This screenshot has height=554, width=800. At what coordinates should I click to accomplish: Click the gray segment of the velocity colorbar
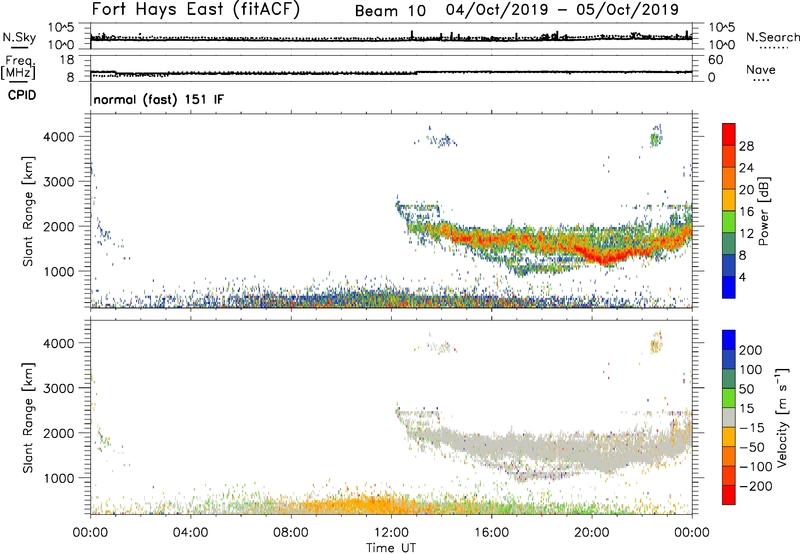729,417
